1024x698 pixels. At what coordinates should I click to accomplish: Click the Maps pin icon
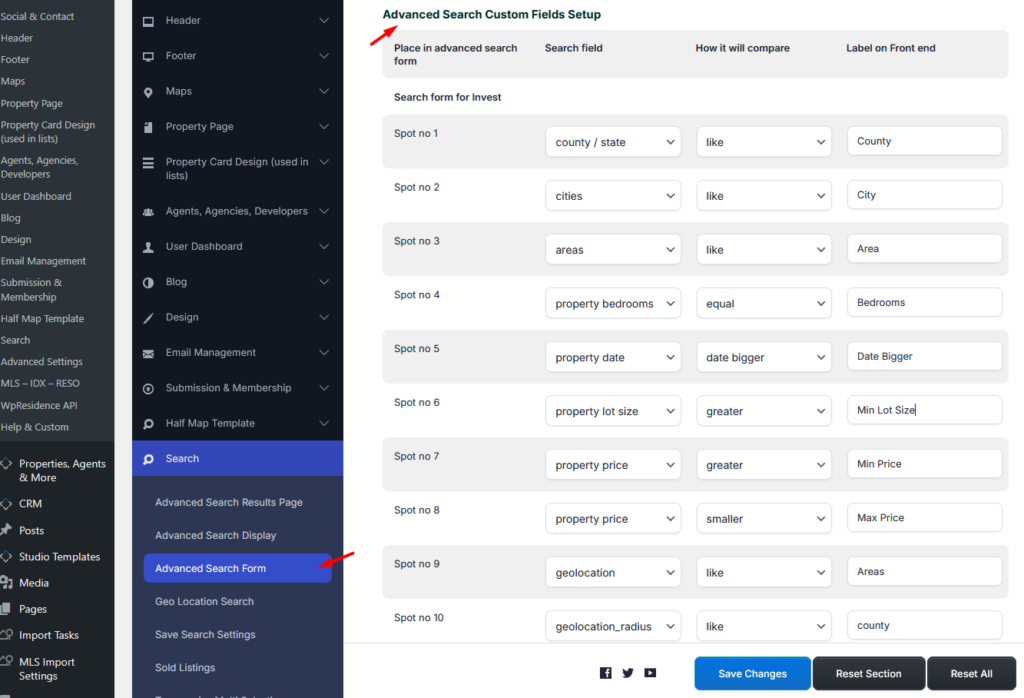(148, 92)
